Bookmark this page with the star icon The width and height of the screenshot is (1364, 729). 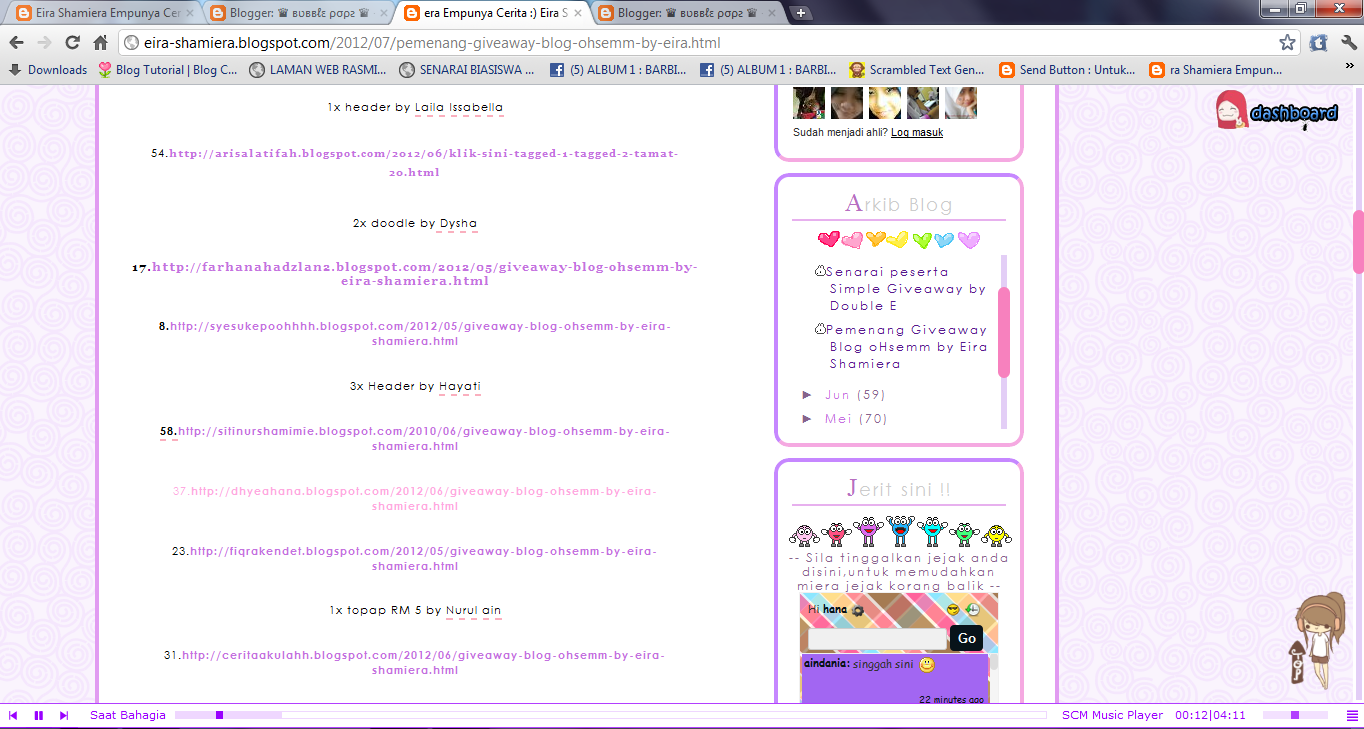click(1287, 43)
